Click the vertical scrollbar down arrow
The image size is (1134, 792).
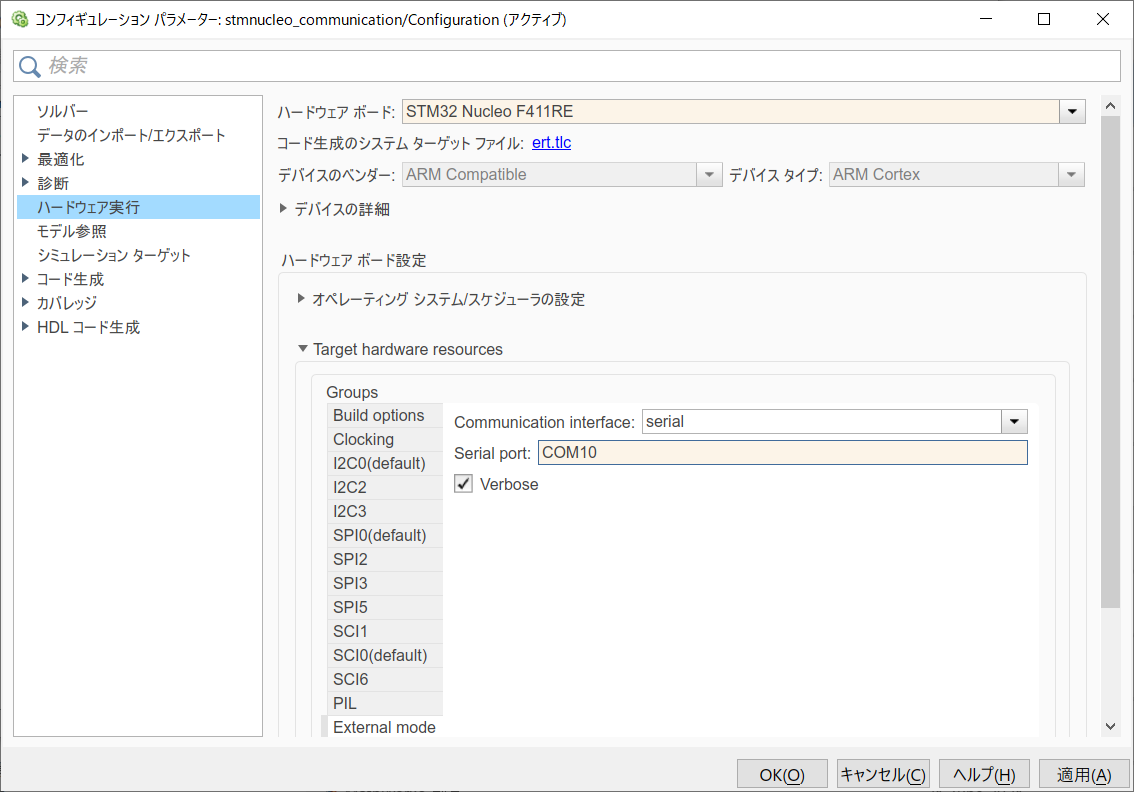1110,726
